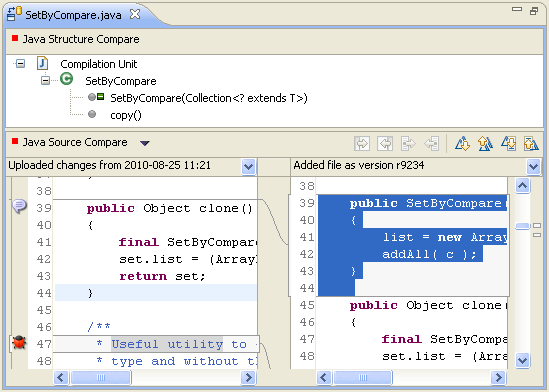Close the SetByCompare.java tab
The height and width of the screenshot is (392, 549).
point(135,14)
